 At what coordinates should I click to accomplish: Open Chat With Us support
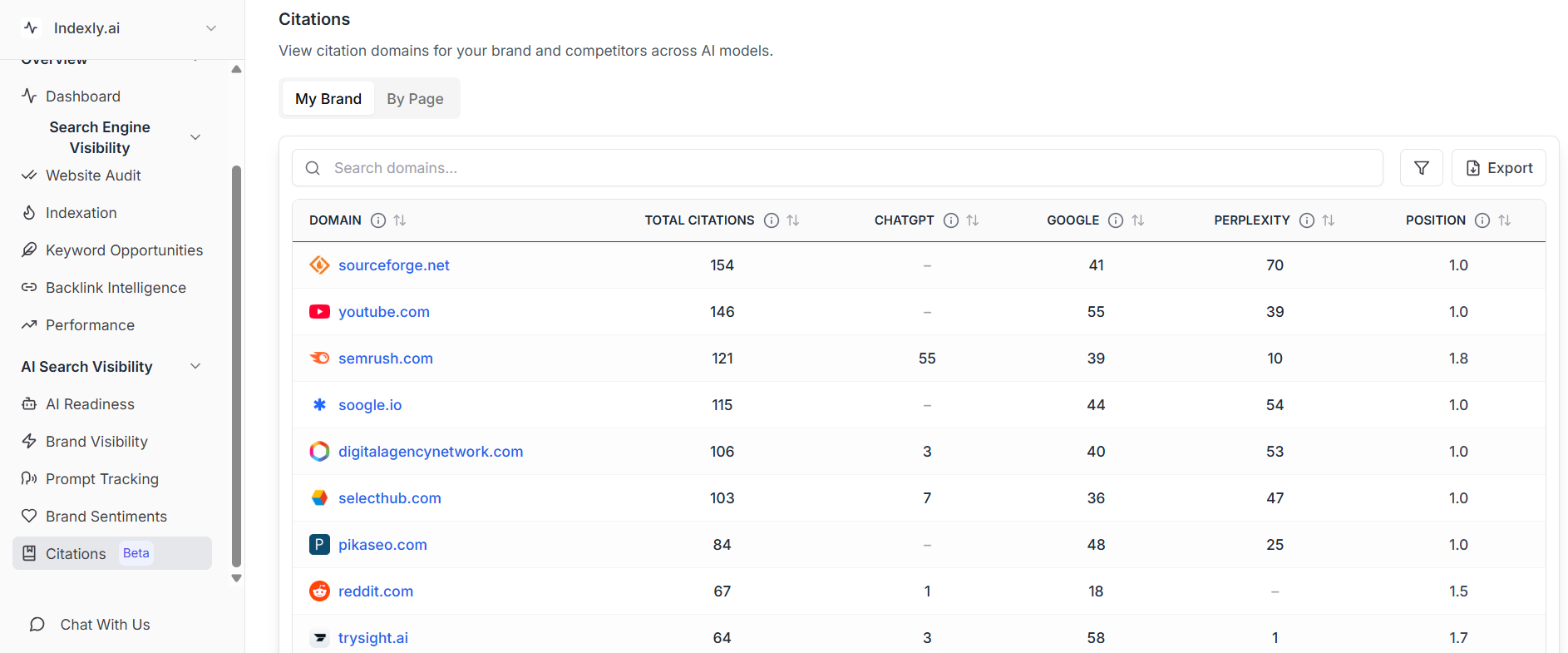pyautogui.click(x=105, y=625)
